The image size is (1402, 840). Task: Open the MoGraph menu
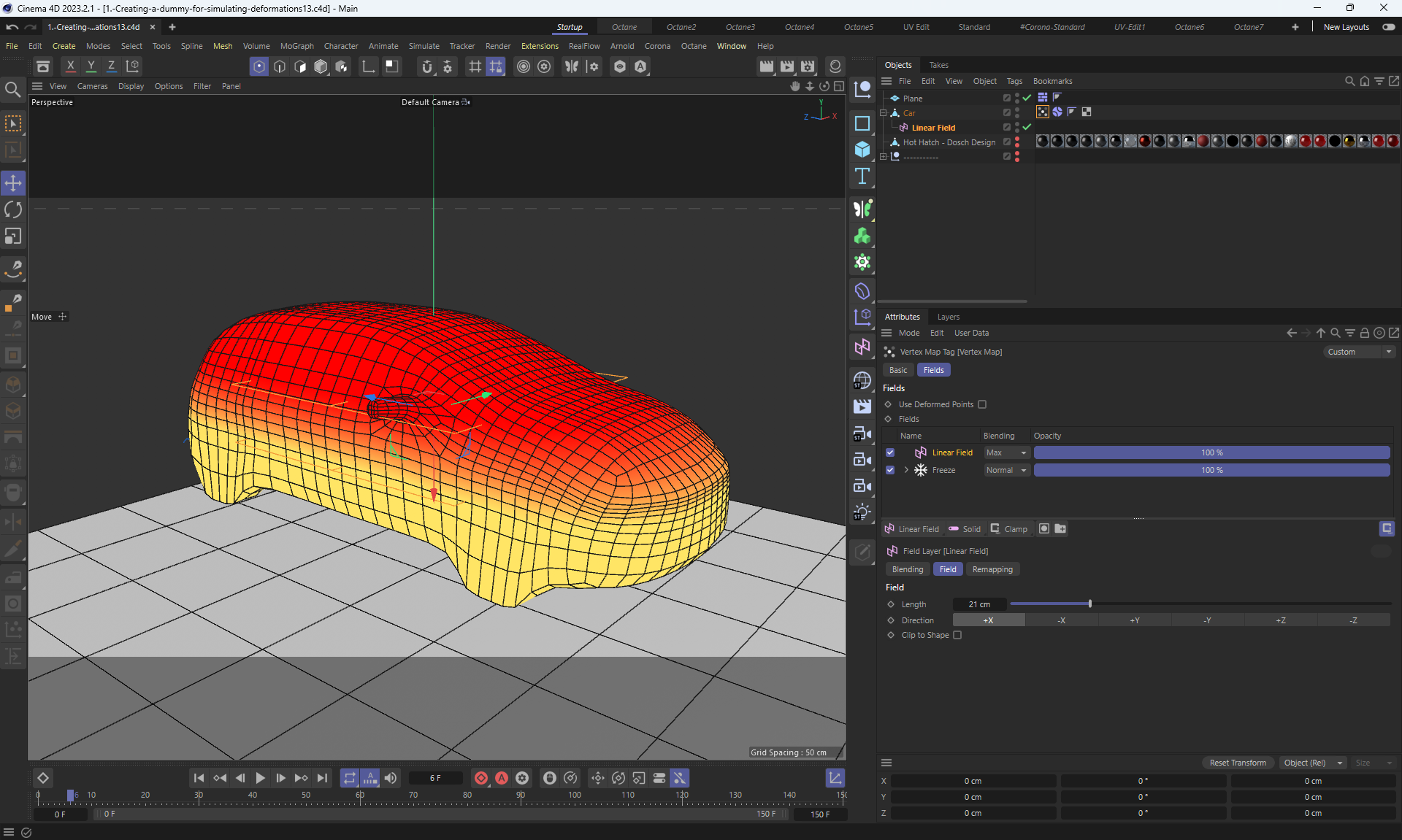tap(296, 46)
